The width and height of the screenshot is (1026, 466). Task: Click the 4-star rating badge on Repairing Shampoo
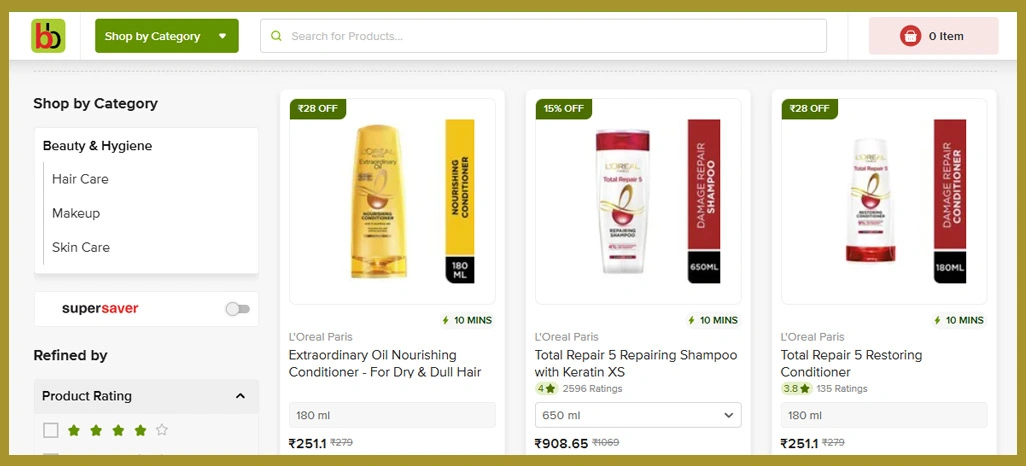(546, 389)
